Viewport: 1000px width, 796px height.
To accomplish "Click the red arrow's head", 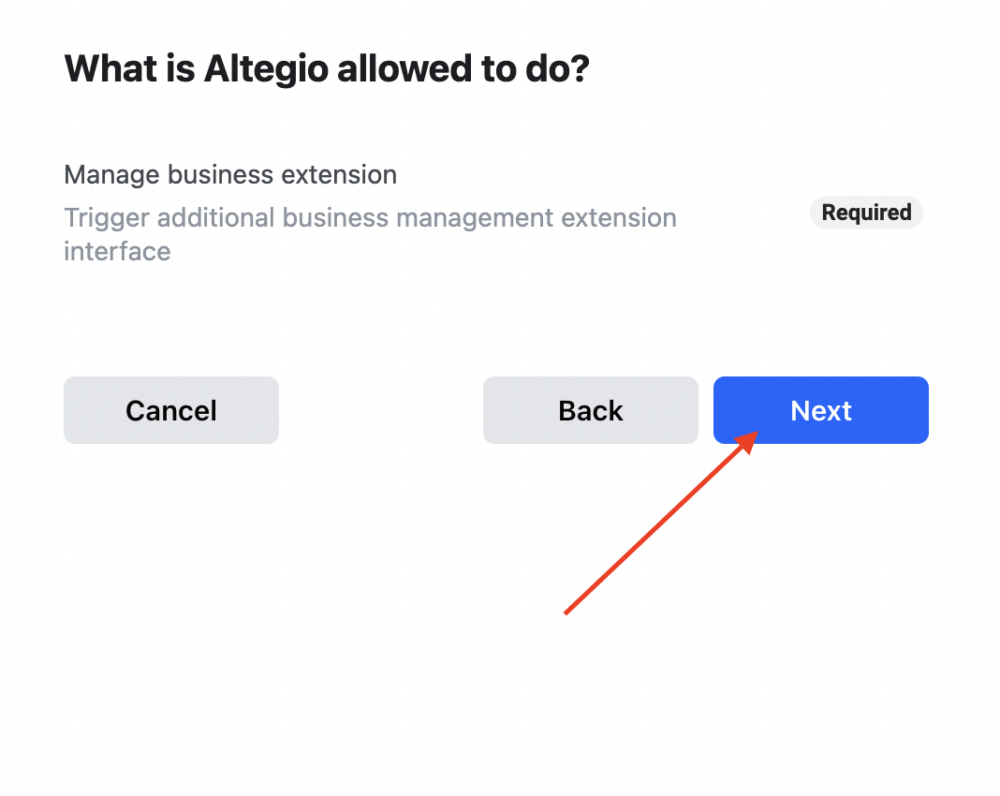I will [747, 441].
